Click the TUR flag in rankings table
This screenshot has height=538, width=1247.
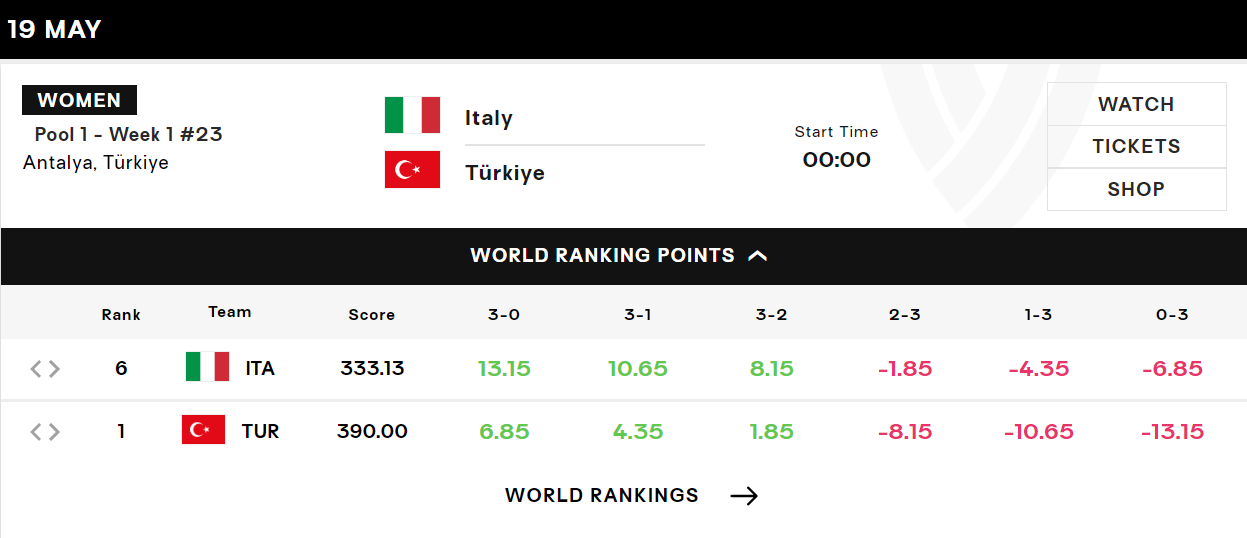tap(203, 430)
